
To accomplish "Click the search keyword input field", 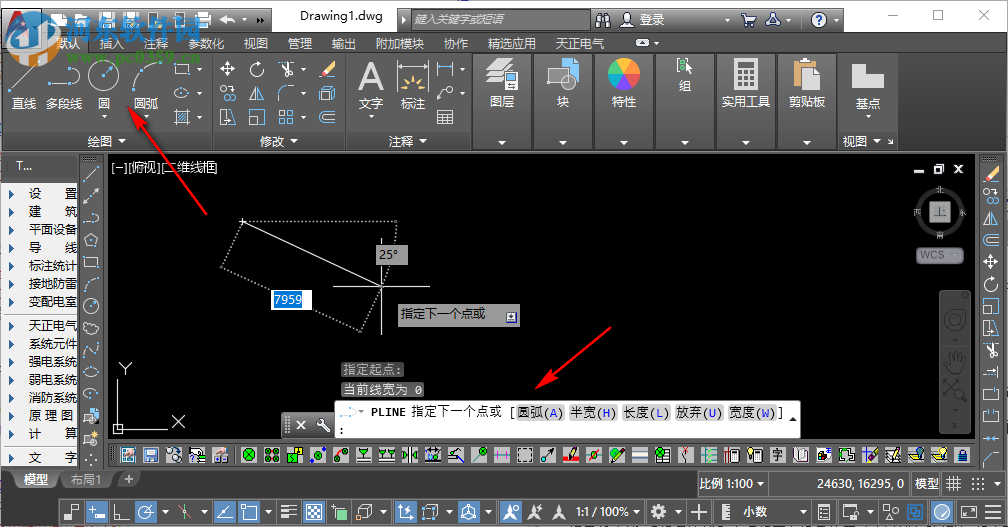I will coord(500,19).
